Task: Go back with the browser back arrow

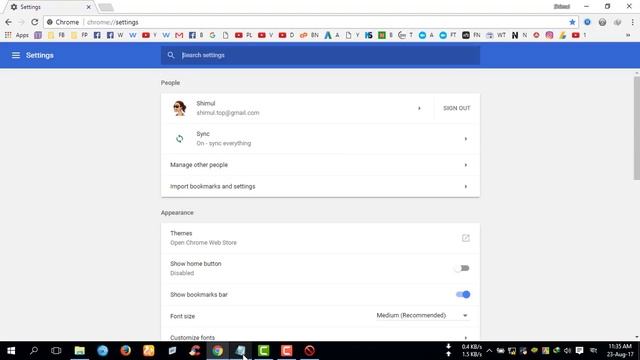Action: pos(9,22)
